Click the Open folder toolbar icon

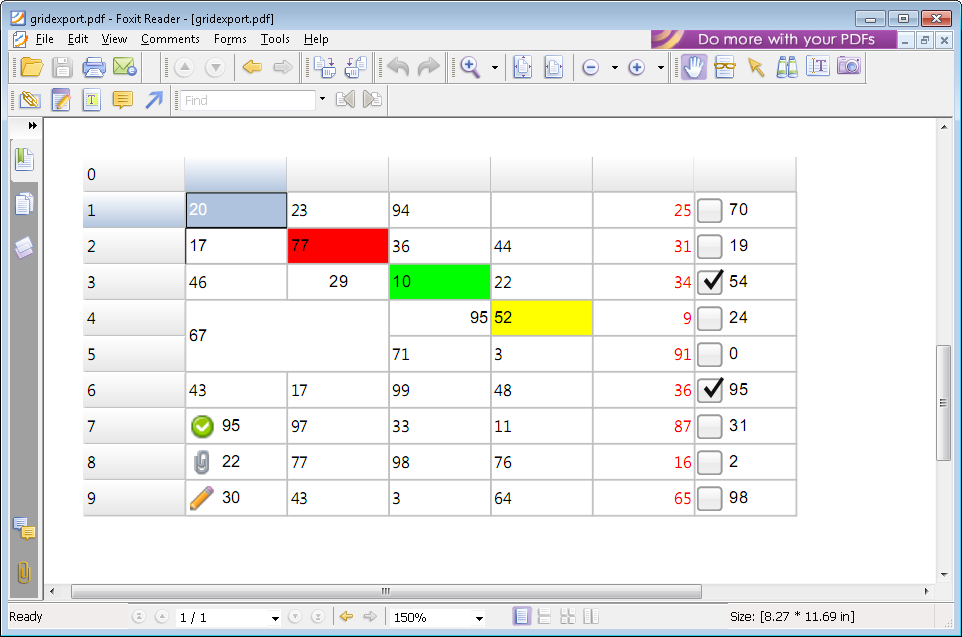pyautogui.click(x=31, y=67)
